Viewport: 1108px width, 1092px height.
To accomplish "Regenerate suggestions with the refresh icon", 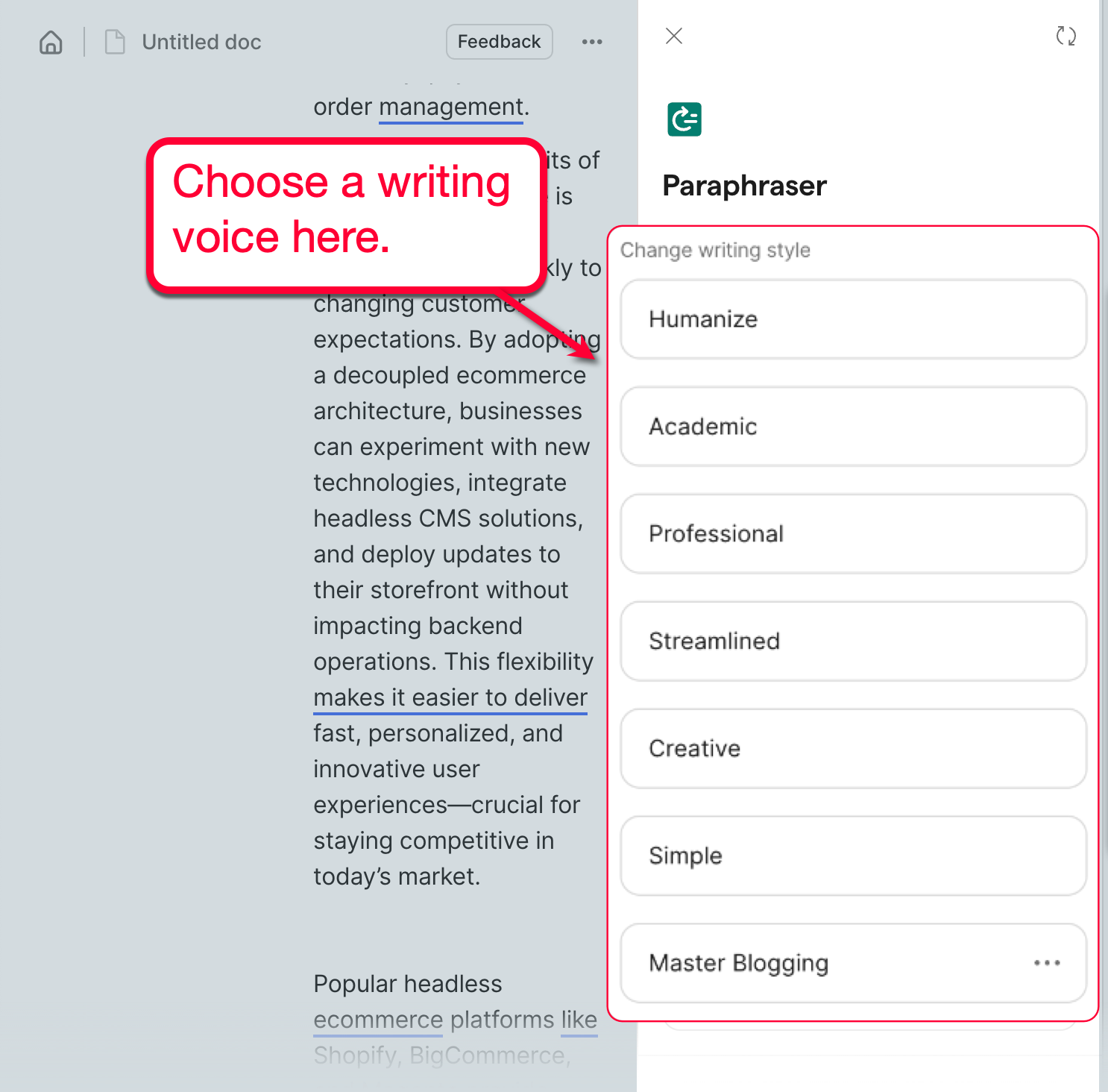I will click(x=1066, y=35).
